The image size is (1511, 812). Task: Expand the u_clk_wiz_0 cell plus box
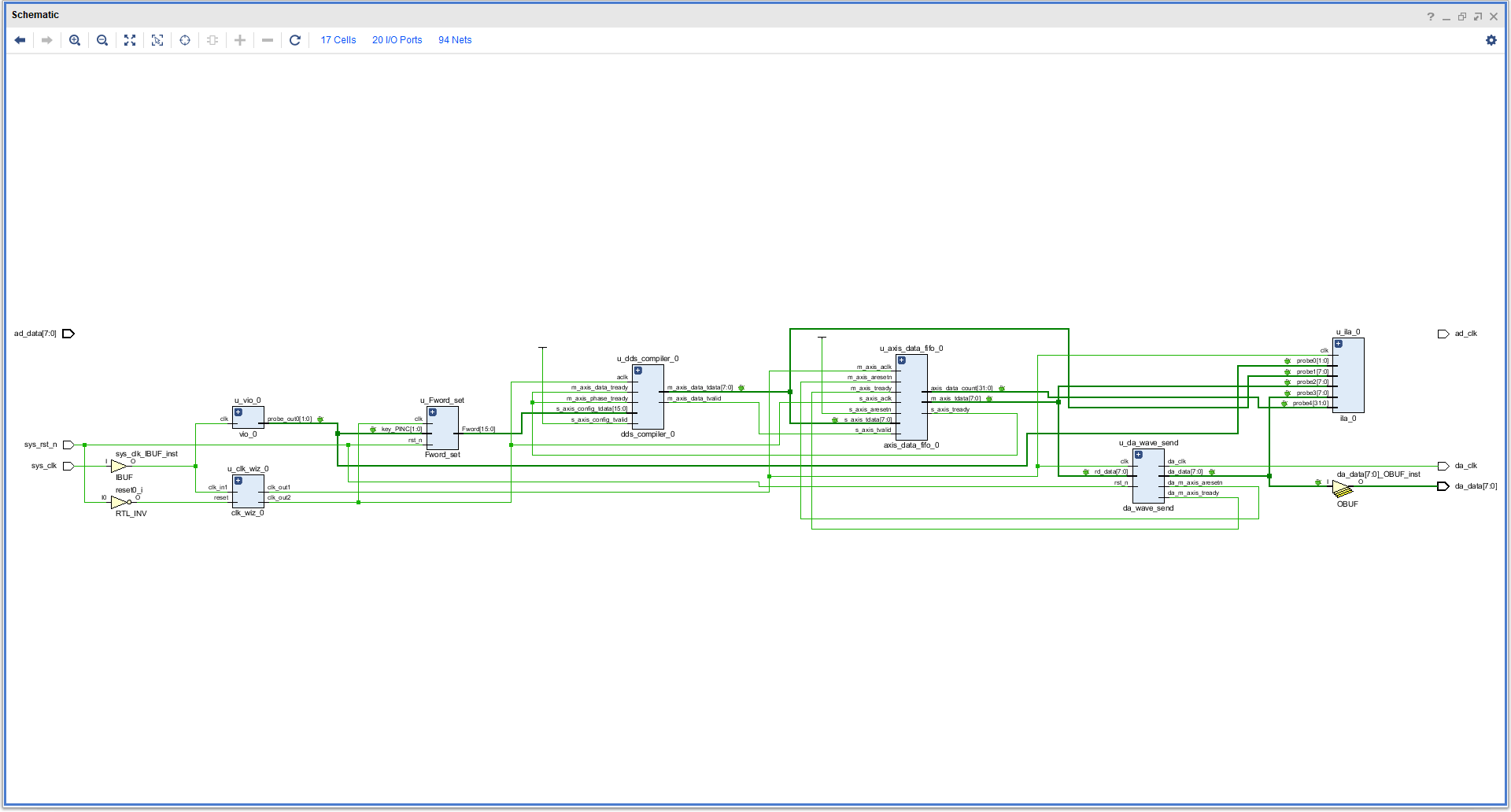coord(238,481)
